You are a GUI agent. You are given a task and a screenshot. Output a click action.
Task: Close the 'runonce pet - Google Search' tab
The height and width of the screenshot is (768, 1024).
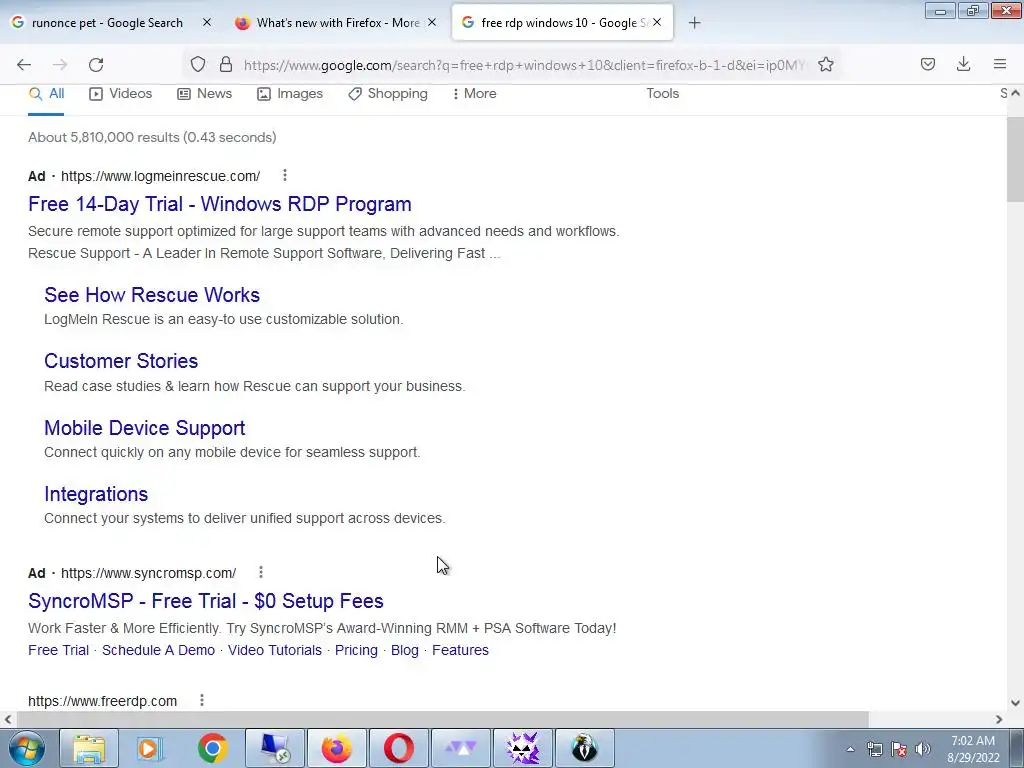[x=207, y=22]
